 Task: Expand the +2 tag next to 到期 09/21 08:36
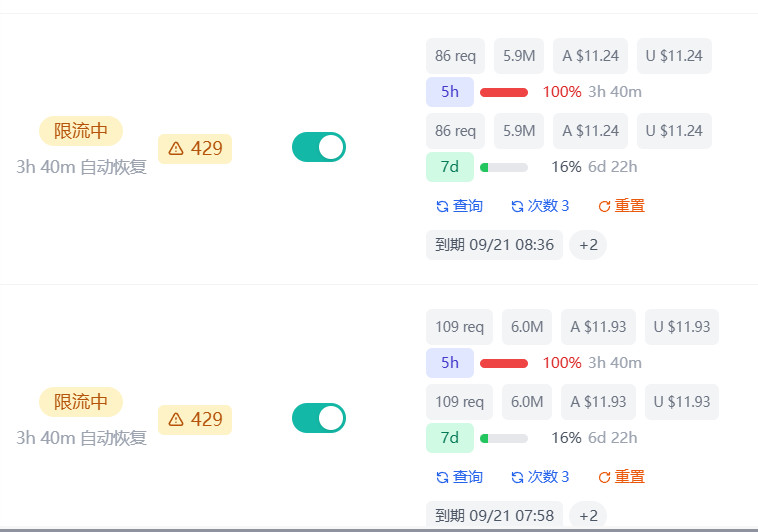coord(588,245)
